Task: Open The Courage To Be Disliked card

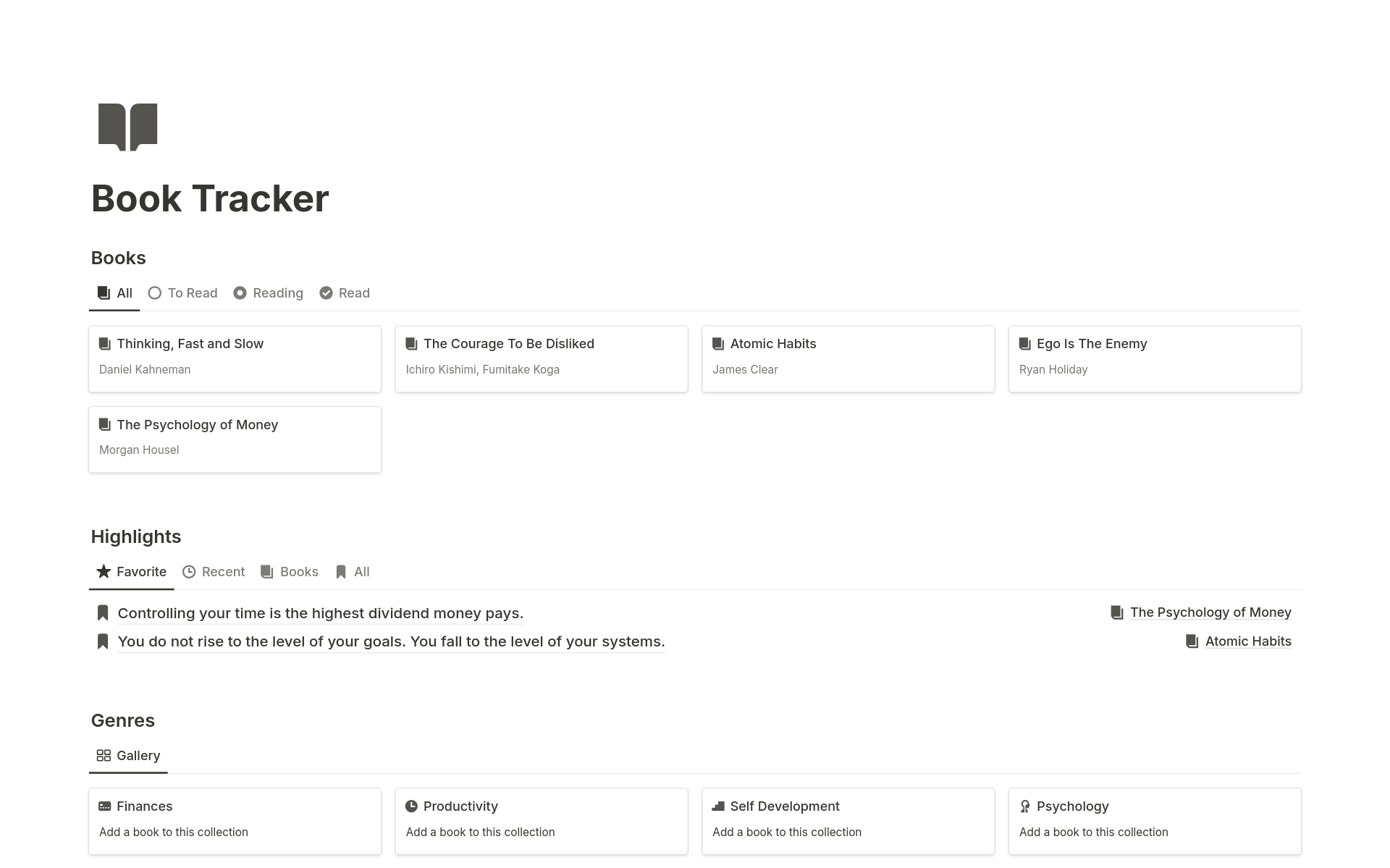Action: (x=541, y=358)
